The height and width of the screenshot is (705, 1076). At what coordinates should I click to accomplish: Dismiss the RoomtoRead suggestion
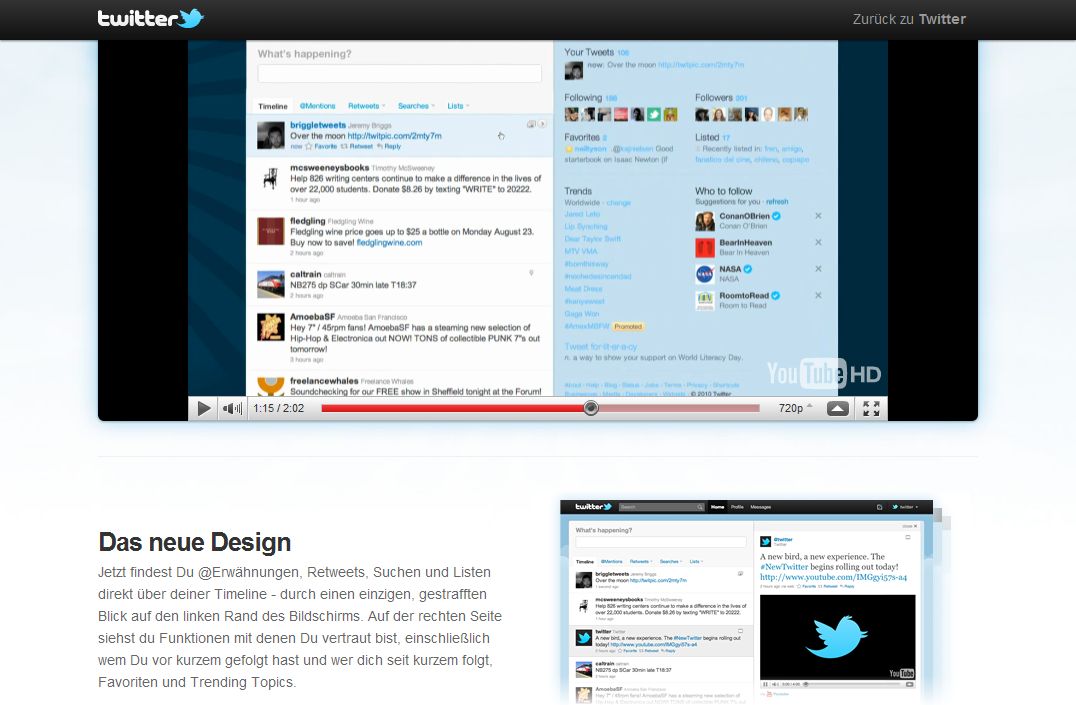tap(818, 295)
